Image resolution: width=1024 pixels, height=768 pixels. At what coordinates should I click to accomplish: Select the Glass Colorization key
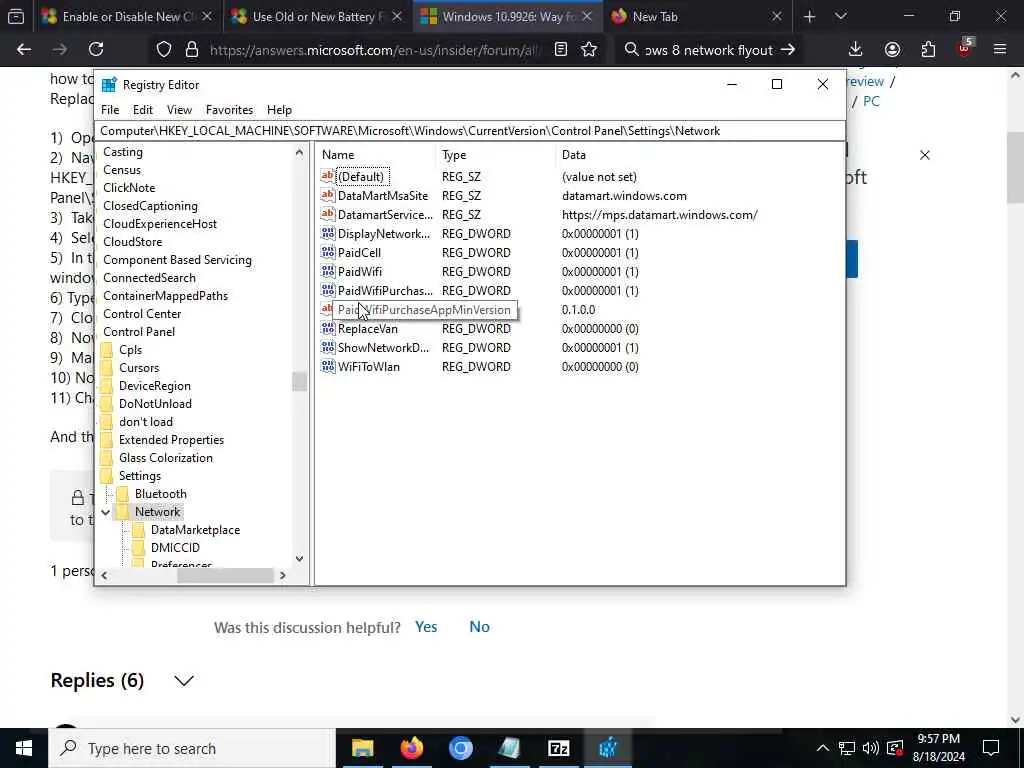[x=166, y=458]
